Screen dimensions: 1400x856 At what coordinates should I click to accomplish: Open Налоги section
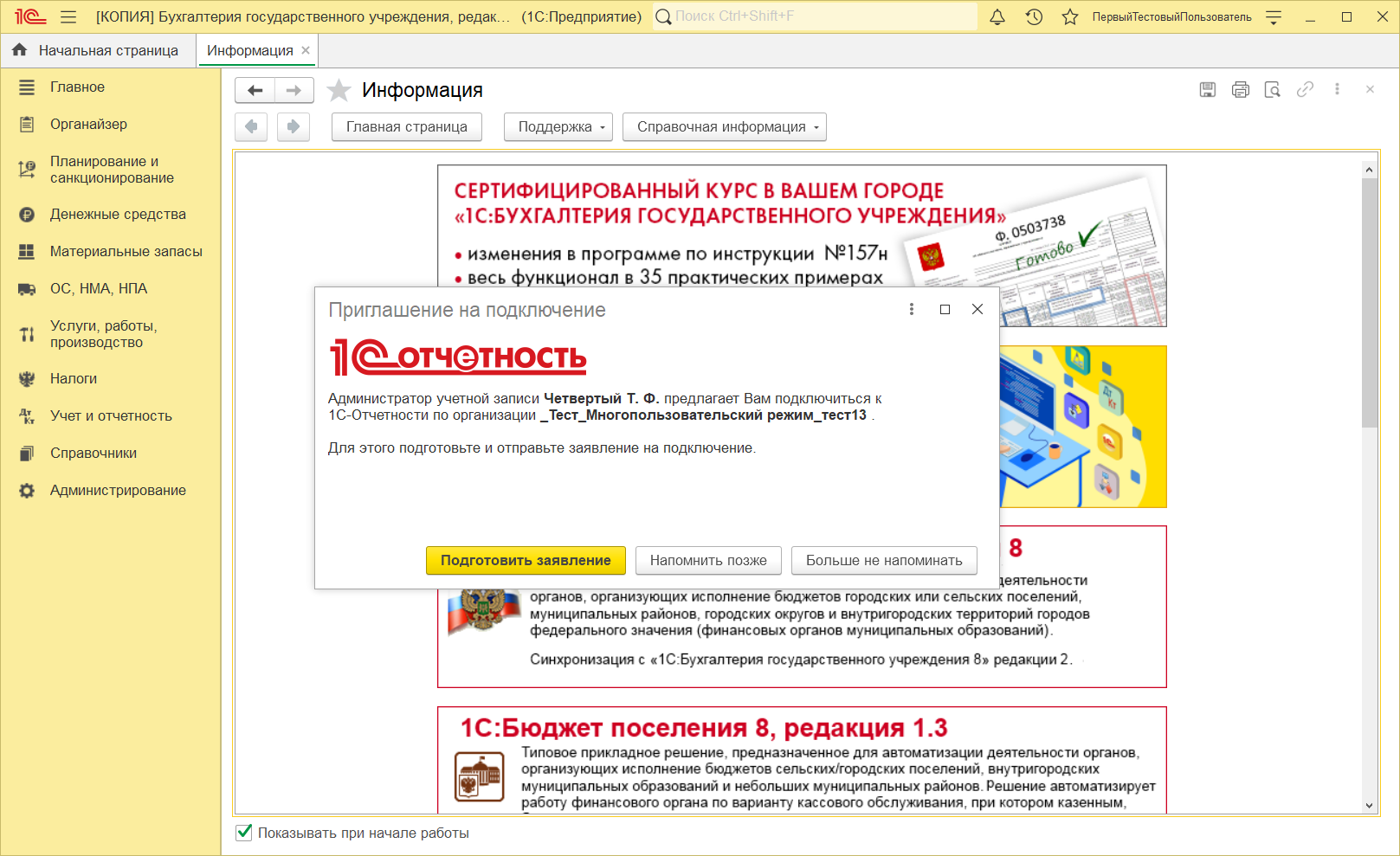click(x=110, y=378)
